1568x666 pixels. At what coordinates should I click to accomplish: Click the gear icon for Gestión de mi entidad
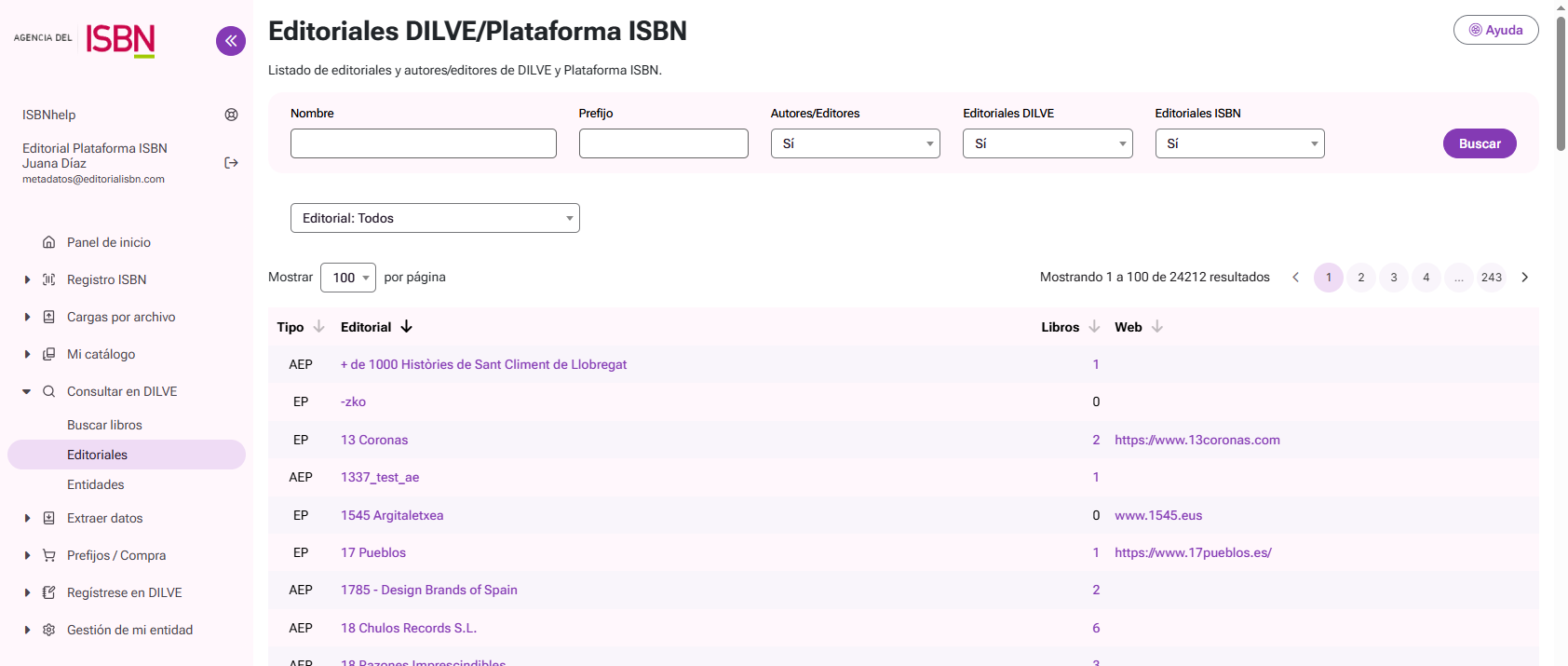pos(49,630)
